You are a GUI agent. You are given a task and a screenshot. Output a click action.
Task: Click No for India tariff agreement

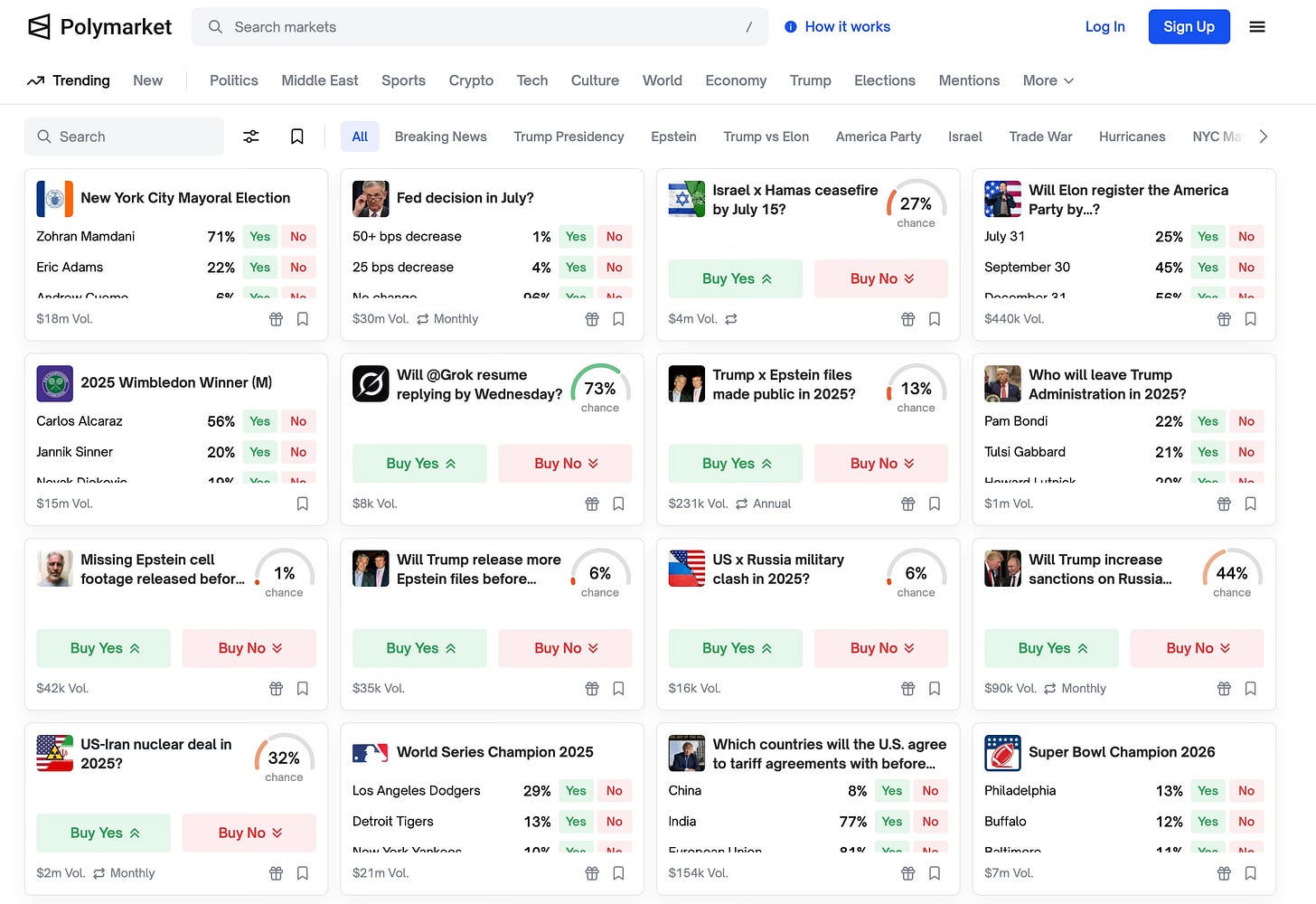[x=931, y=822]
